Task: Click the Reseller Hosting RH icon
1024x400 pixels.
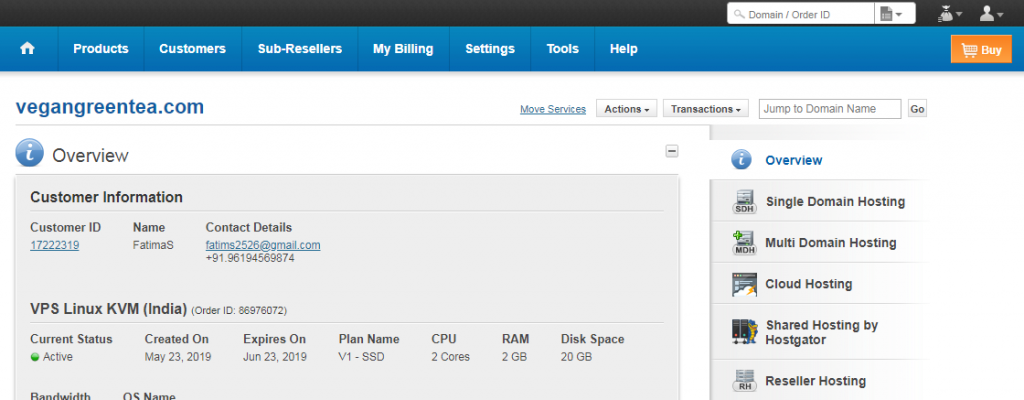Action: pos(744,381)
